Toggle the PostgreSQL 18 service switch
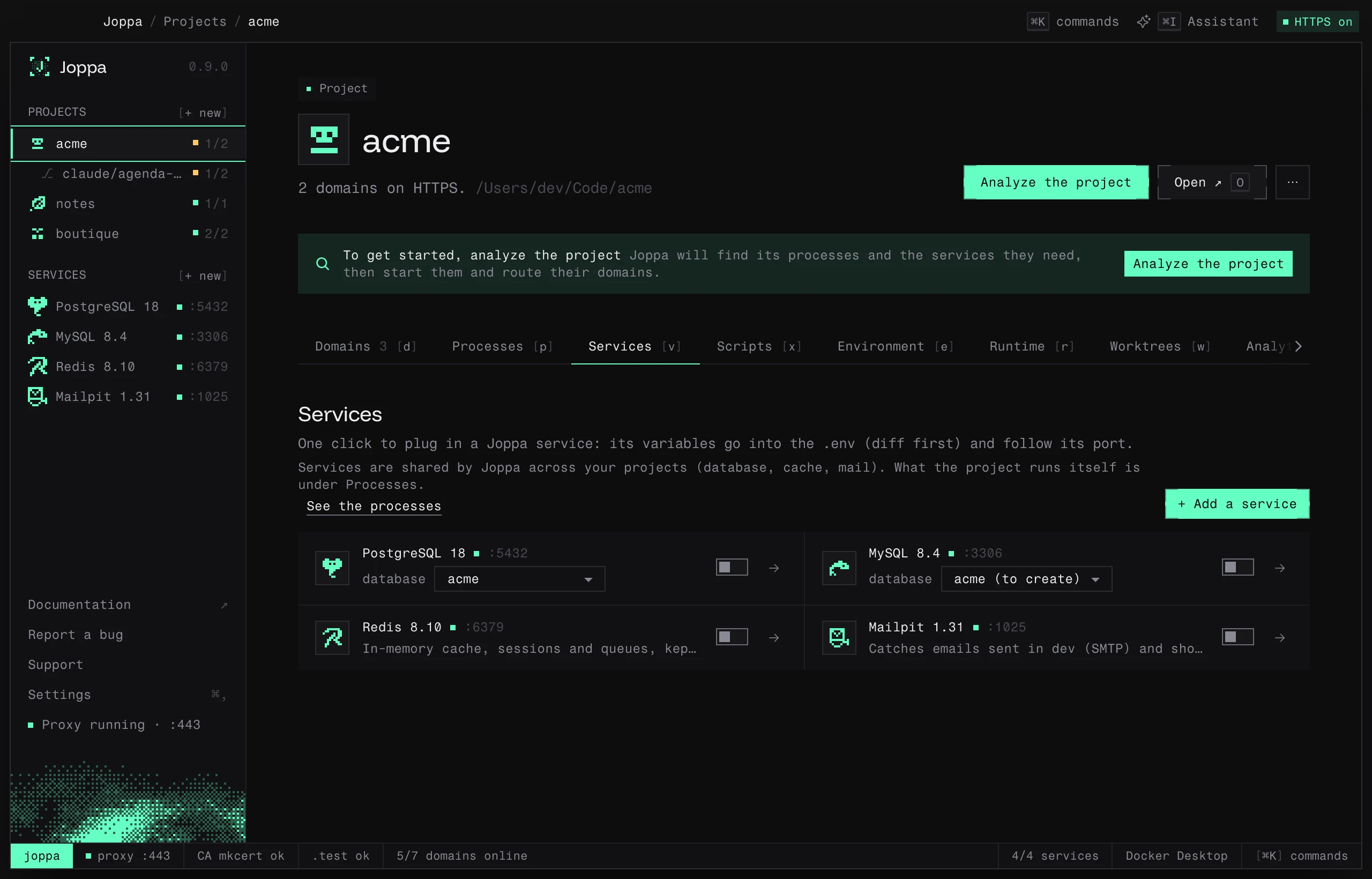Image resolution: width=1372 pixels, height=879 pixels. pos(732,568)
